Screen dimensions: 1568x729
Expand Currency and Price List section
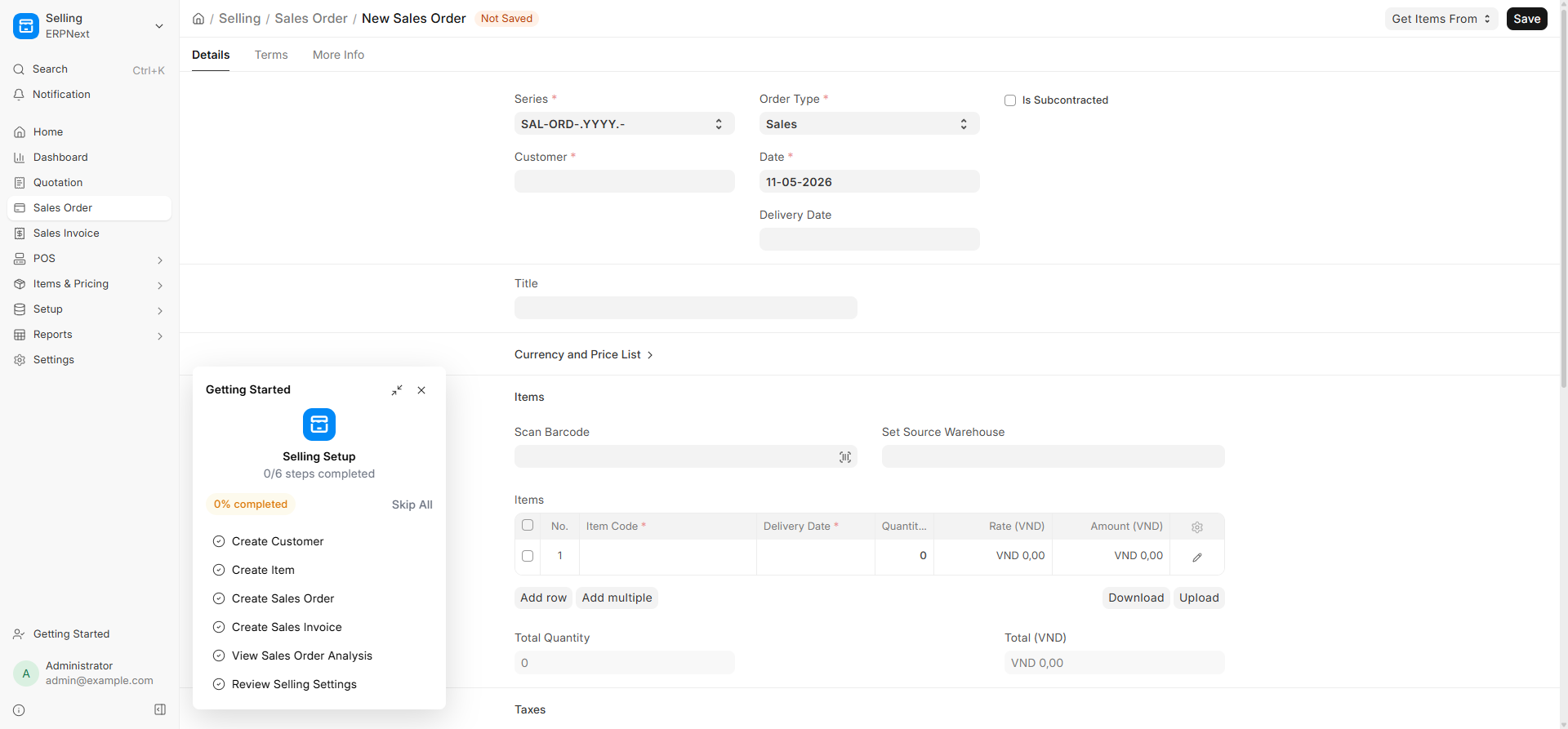click(x=583, y=354)
